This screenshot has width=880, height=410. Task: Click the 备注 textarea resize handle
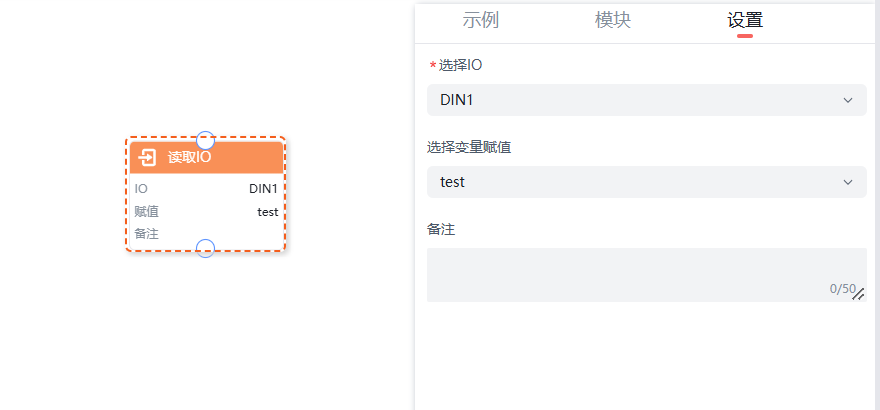[x=858, y=294]
